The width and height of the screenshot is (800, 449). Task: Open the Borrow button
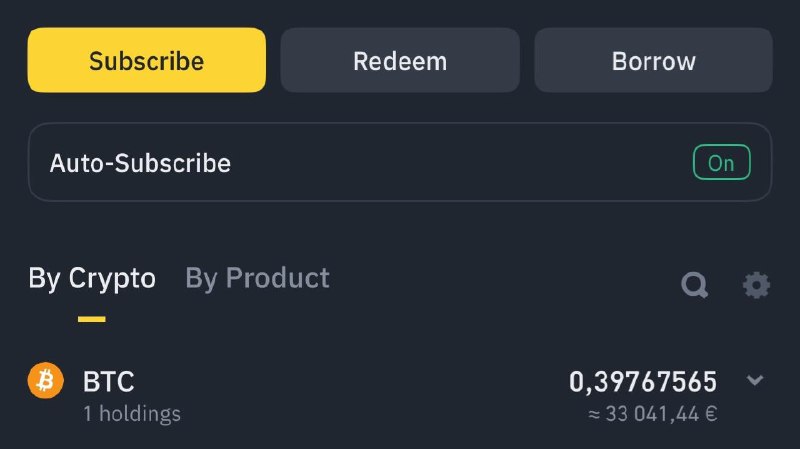tap(654, 60)
